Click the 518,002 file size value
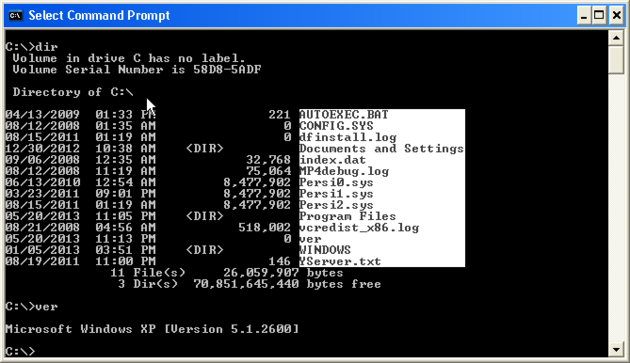Viewport: 630px width, 363px height. [x=264, y=228]
